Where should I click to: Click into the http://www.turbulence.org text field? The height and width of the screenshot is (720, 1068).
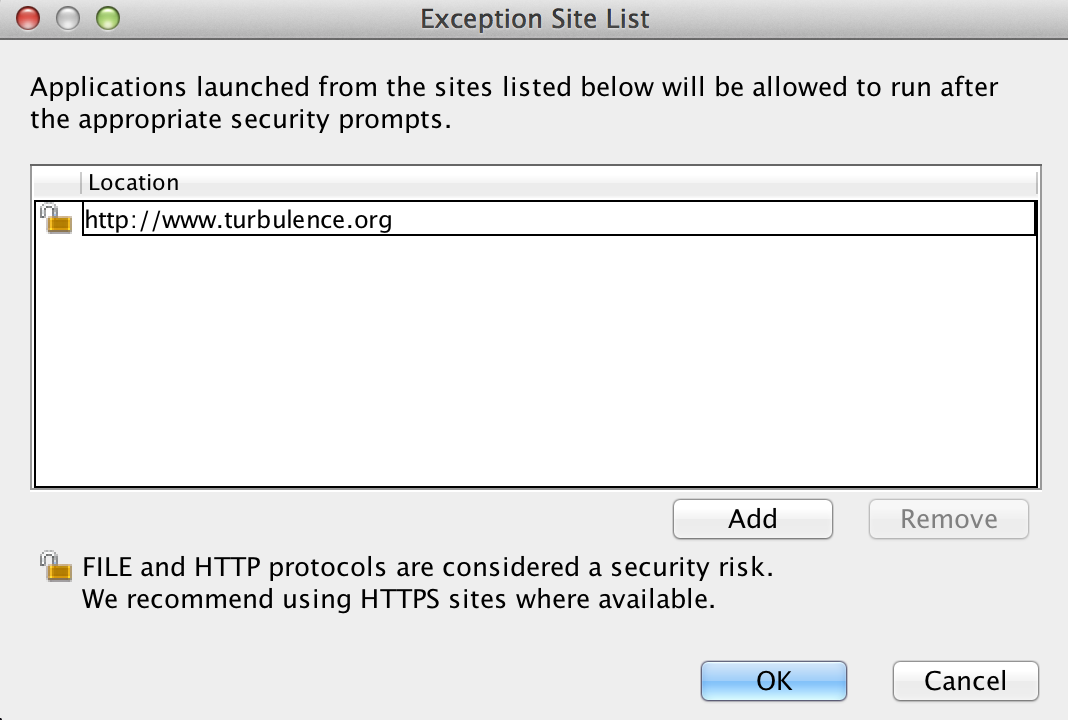[559, 219]
